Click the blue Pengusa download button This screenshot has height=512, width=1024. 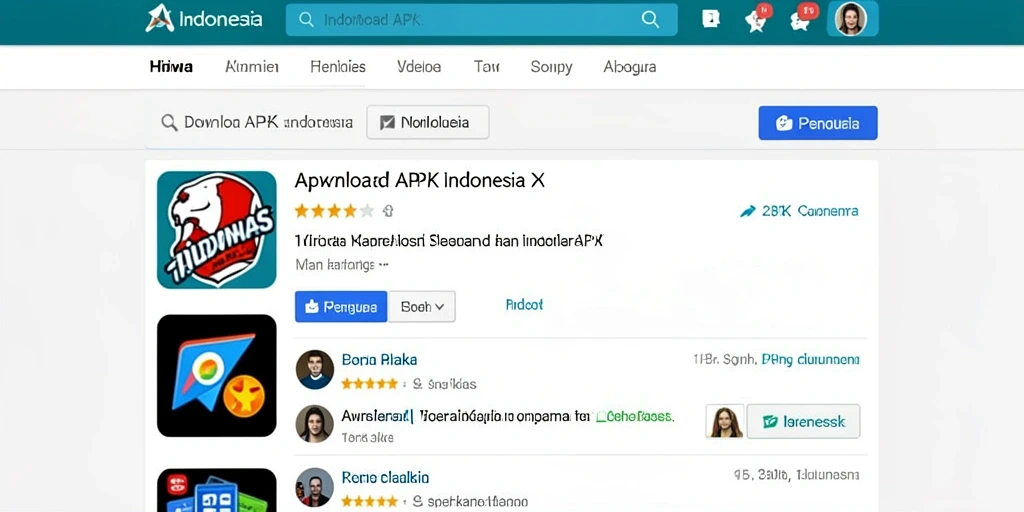(x=341, y=307)
